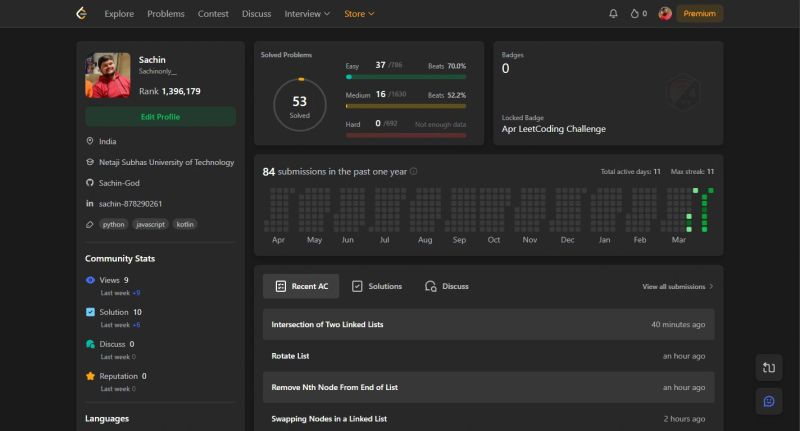The image size is (800, 431).
Task: Open the Problems menu item
Action: 166,14
